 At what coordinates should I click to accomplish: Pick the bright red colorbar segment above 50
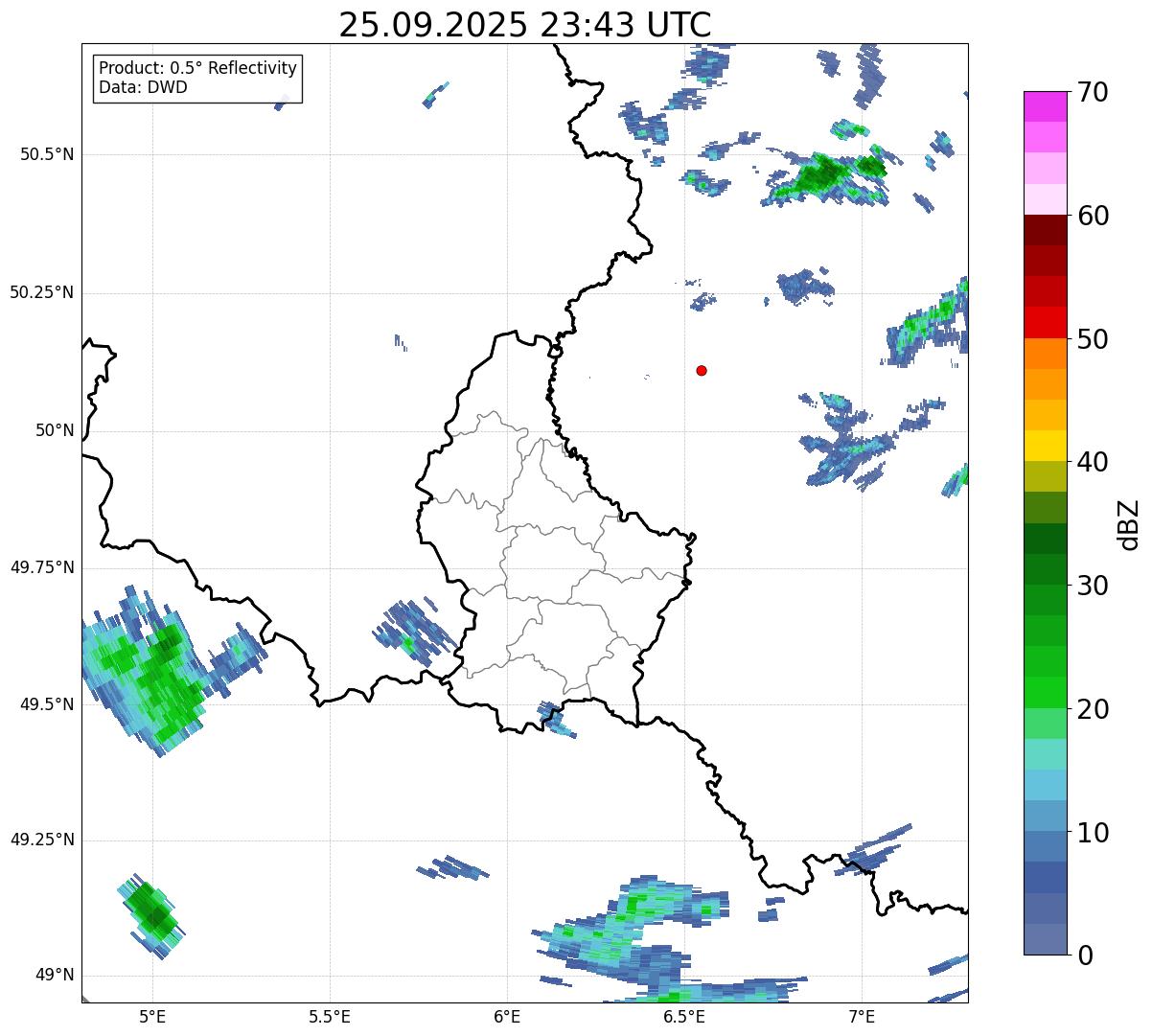tap(1045, 322)
